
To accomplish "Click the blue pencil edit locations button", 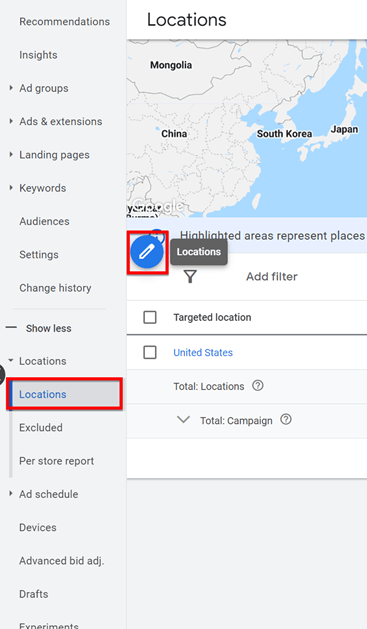I will 147,252.
